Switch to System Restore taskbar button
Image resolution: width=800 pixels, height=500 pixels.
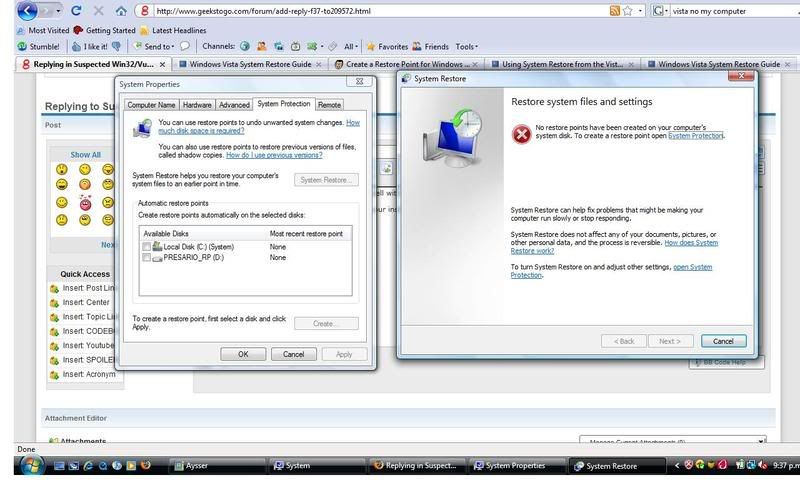click(617, 465)
